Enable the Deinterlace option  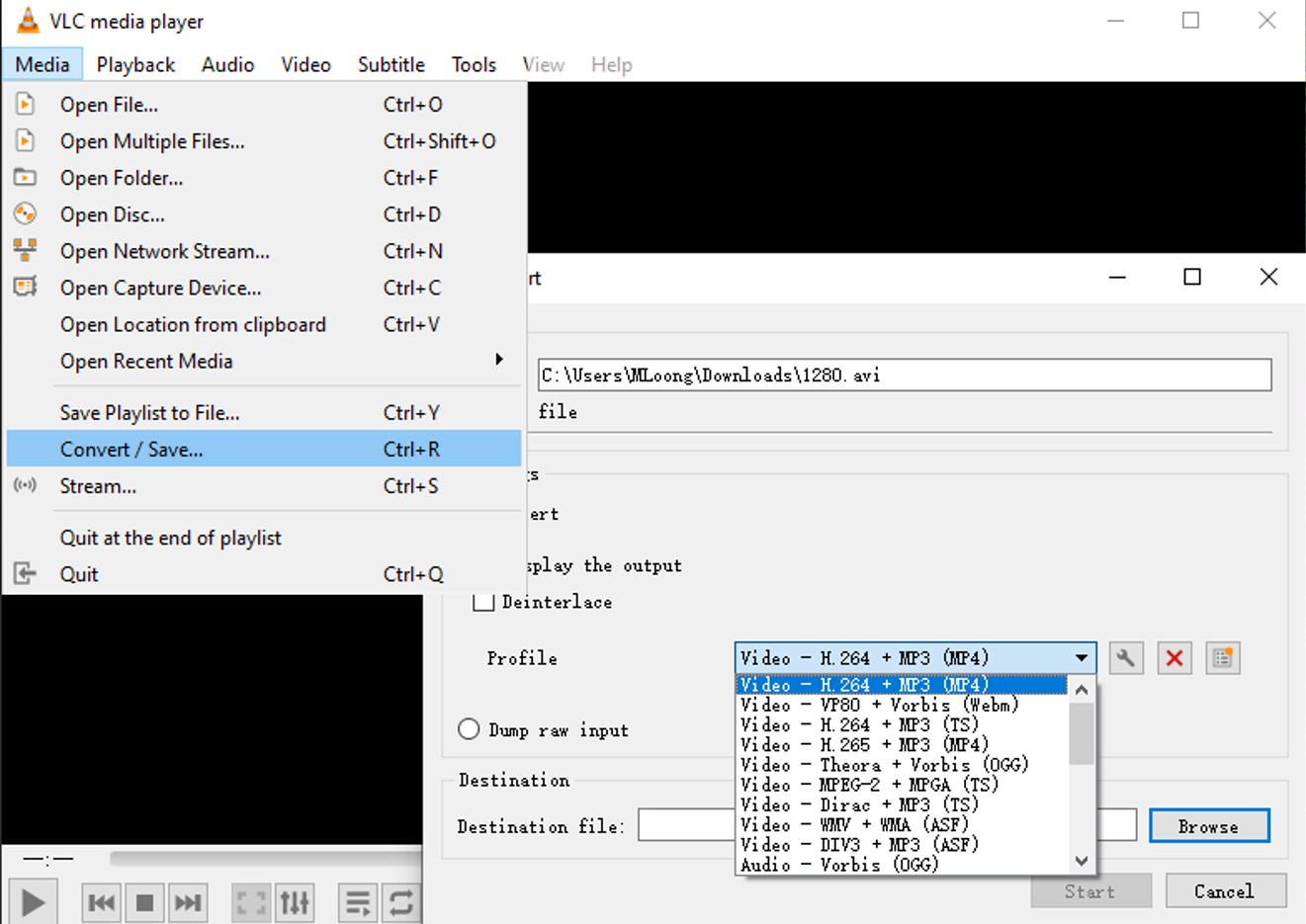click(x=483, y=602)
